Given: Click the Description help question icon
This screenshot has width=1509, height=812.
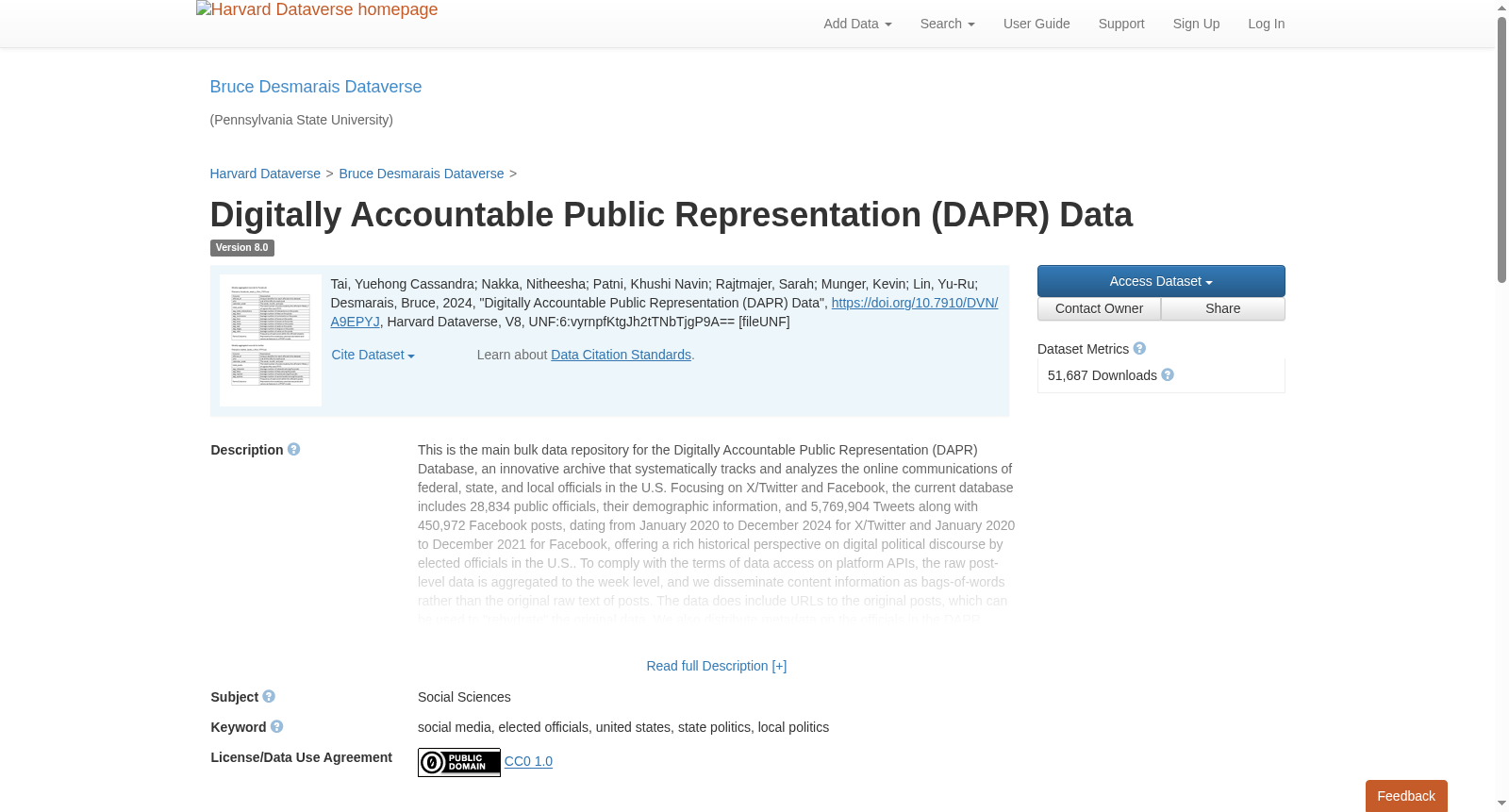Looking at the screenshot, I should (294, 450).
